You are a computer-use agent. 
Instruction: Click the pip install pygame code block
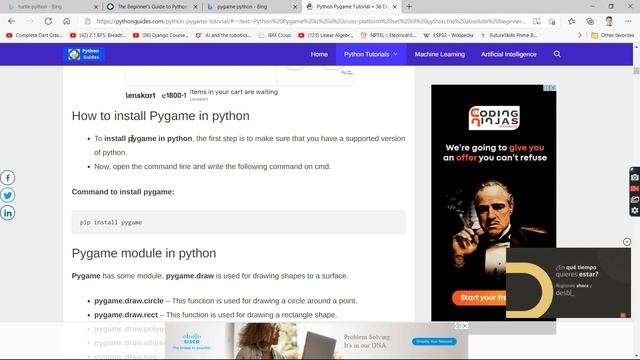click(239, 222)
